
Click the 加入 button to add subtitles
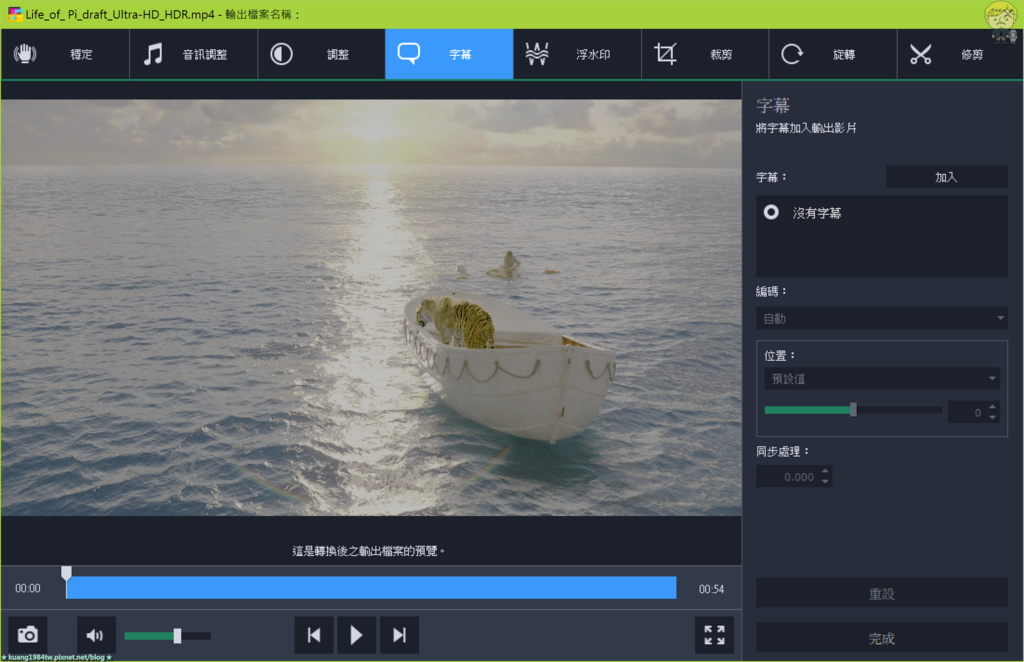click(x=946, y=177)
